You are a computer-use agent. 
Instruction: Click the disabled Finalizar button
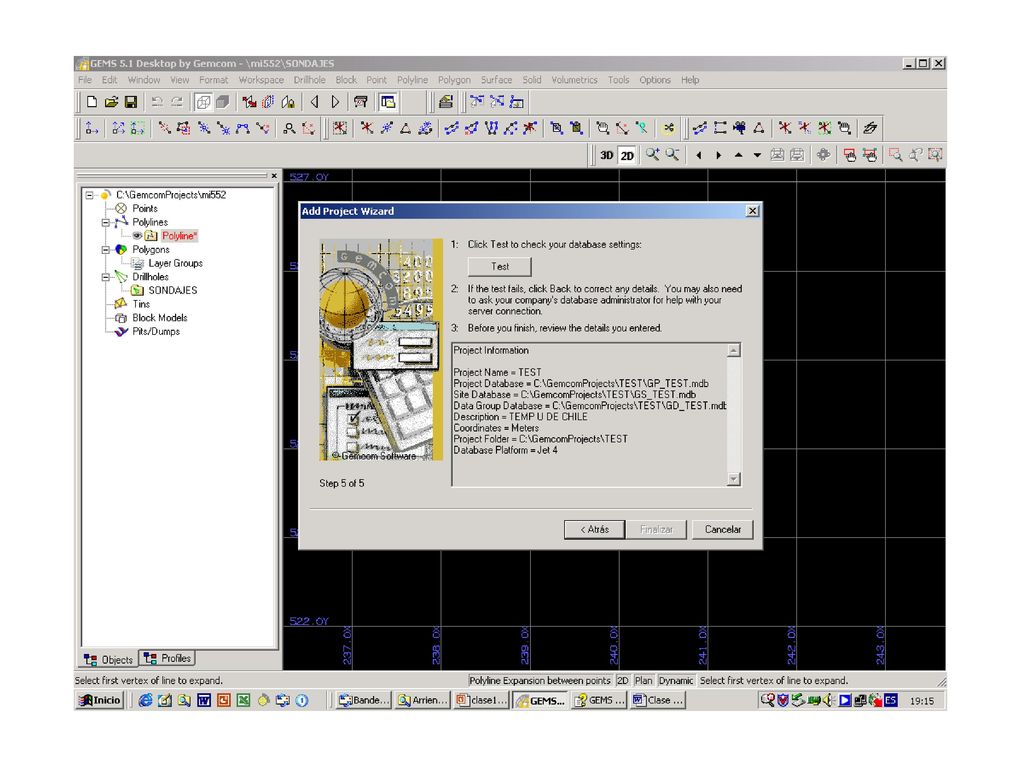[656, 530]
